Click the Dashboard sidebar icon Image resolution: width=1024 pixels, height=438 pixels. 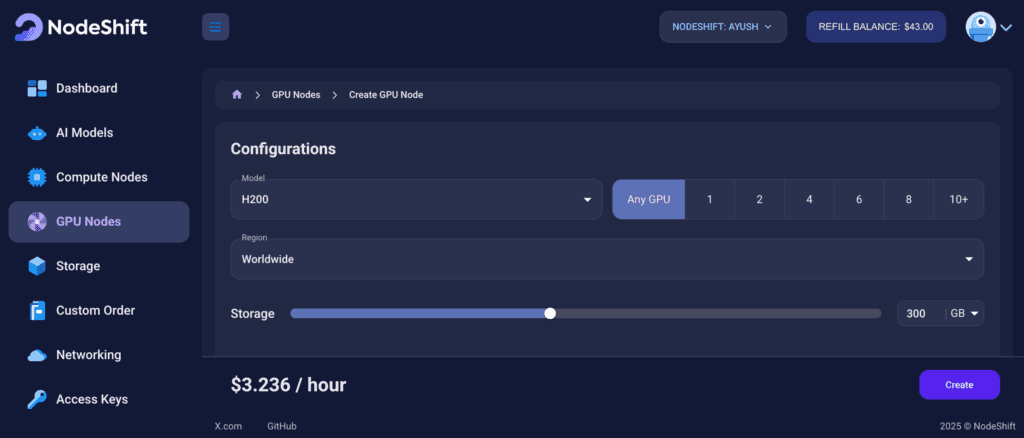(x=37, y=88)
